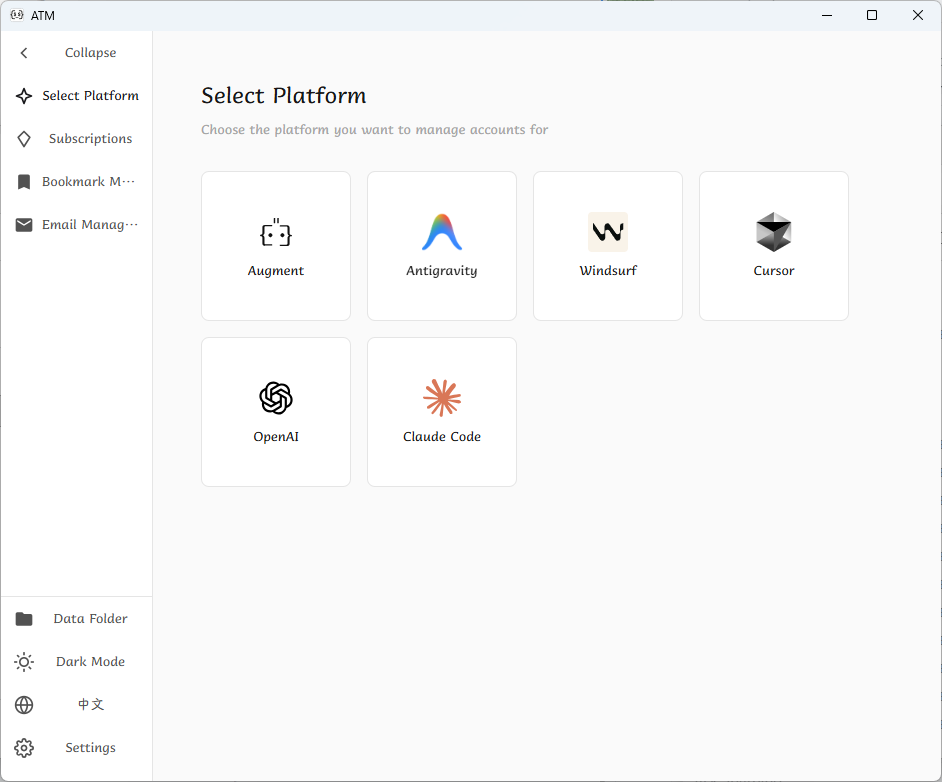The image size is (942, 782).
Task: Open the Data Folder entry
Action: point(90,619)
